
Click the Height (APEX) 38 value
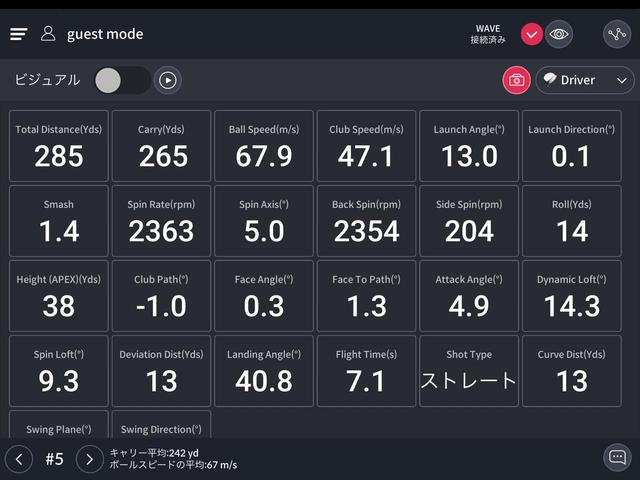pos(59,307)
